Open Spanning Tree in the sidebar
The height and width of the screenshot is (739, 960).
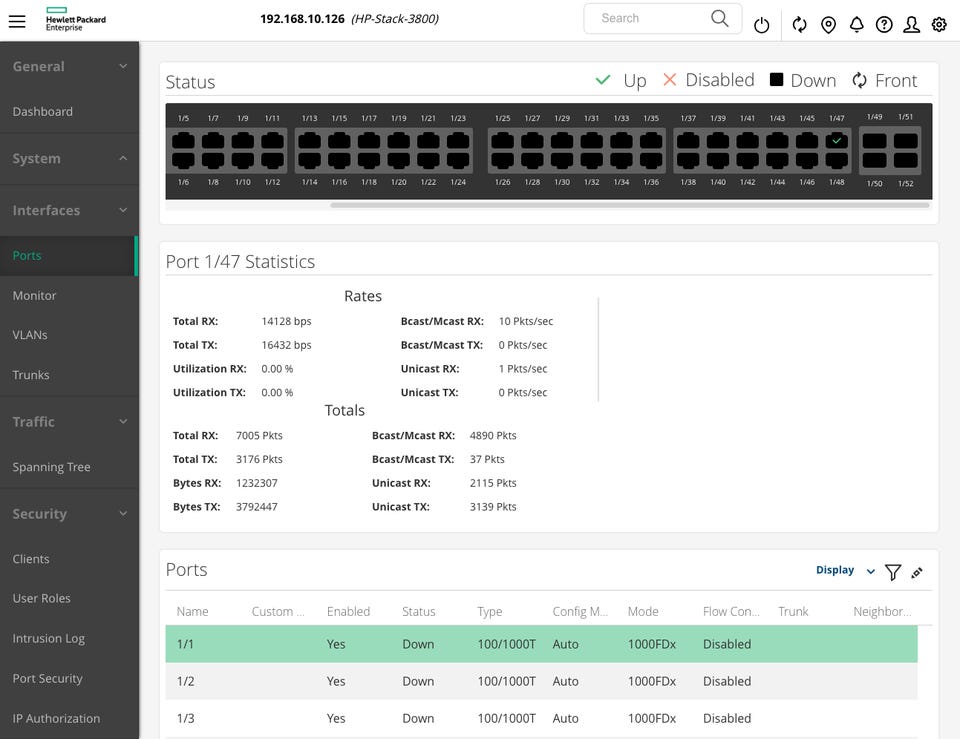click(51, 467)
